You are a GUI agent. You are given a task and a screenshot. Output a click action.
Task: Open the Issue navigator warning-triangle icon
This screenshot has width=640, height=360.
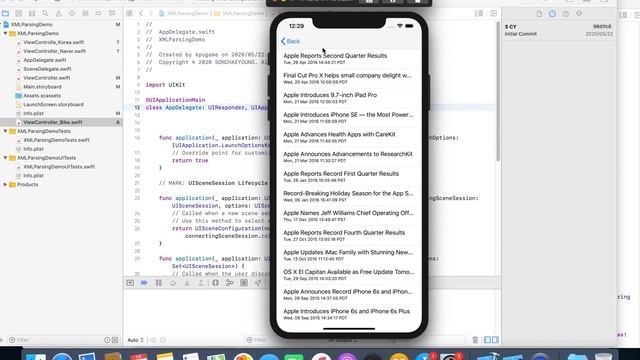tap(58, 13)
